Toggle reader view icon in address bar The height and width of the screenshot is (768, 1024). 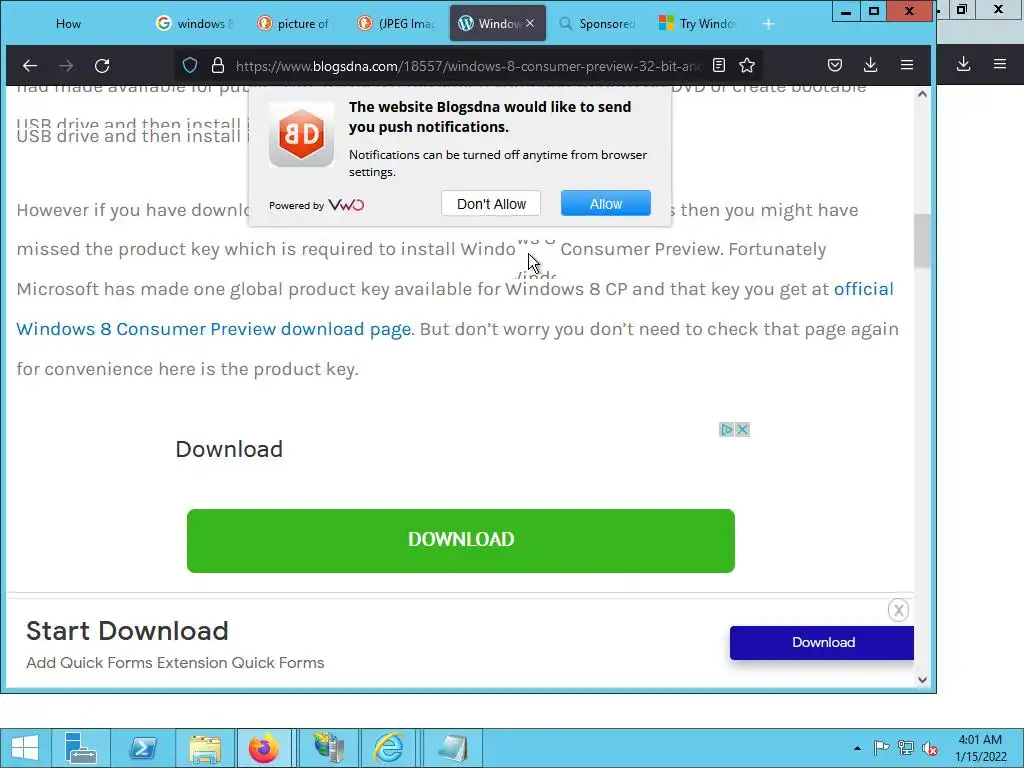pos(719,65)
